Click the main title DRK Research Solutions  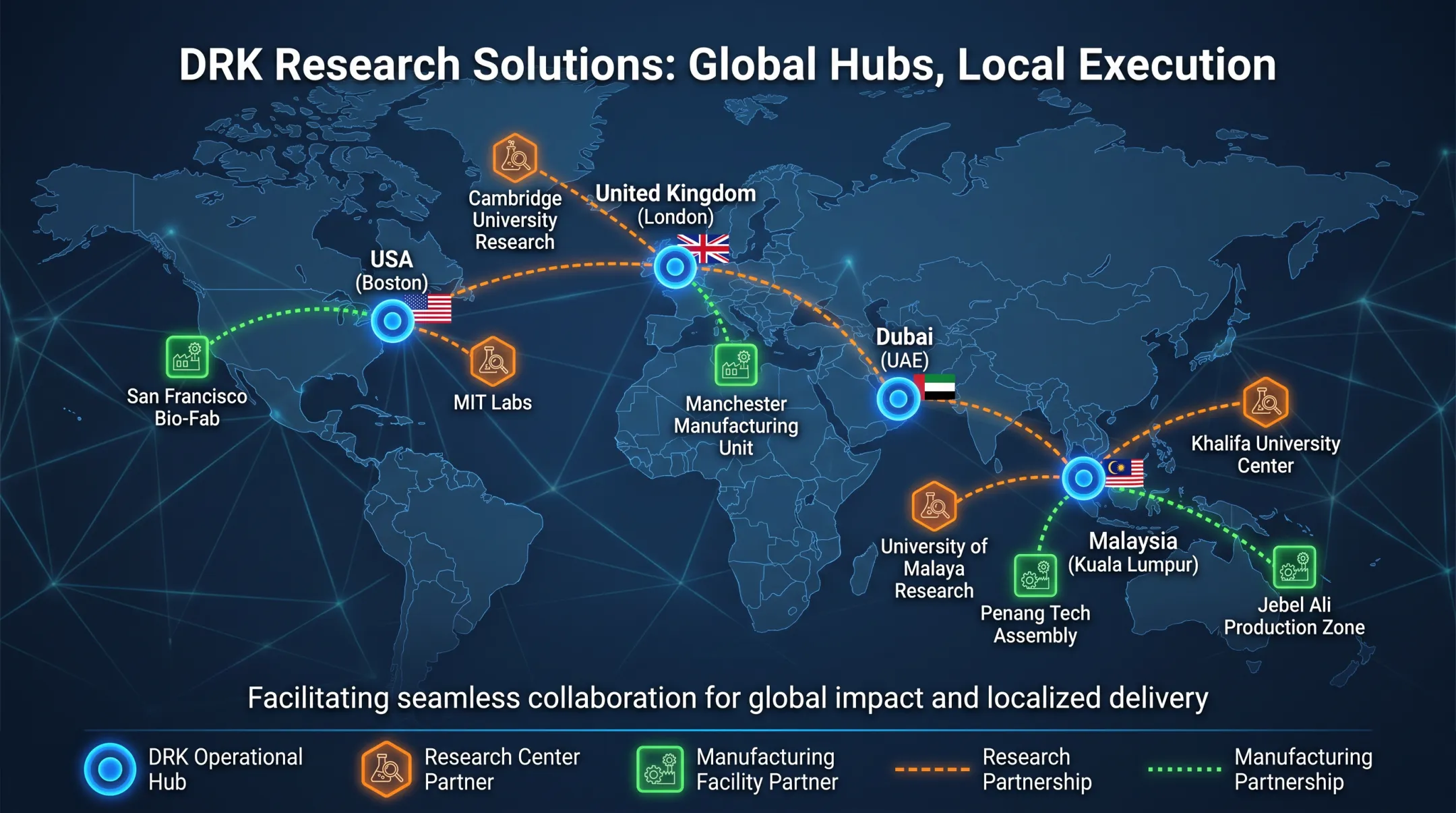click(x=727, y=65)
